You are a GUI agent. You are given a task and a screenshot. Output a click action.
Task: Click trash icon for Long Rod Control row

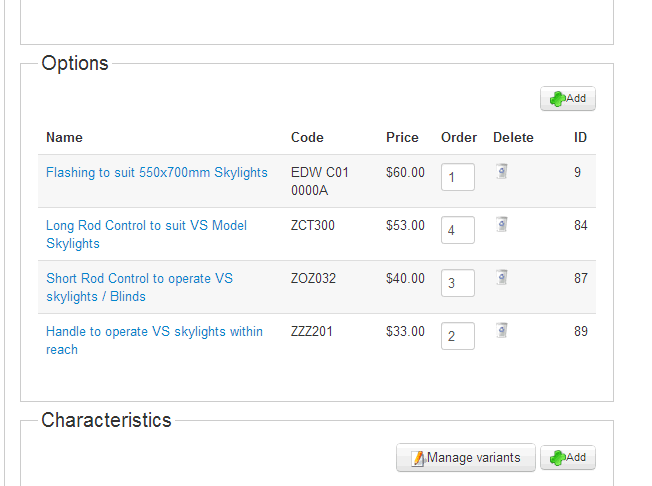[x=502, y=224]
